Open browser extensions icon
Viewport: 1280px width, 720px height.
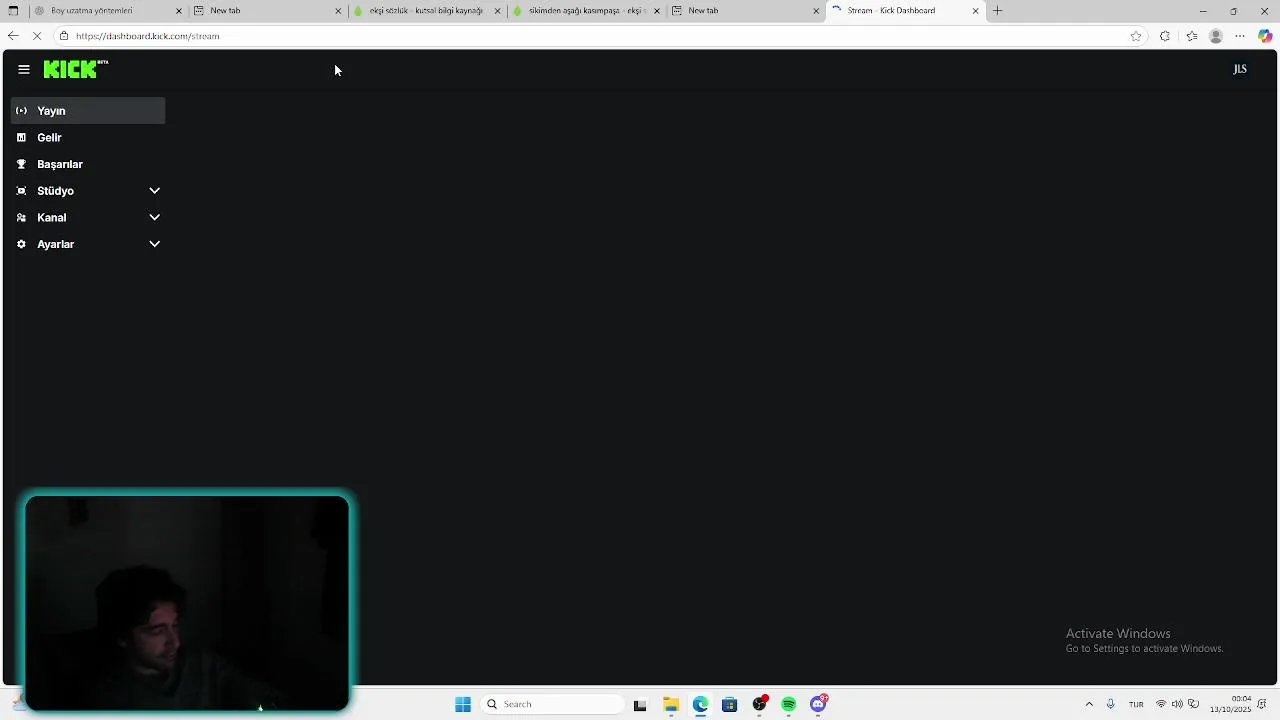coord(1165,36)
